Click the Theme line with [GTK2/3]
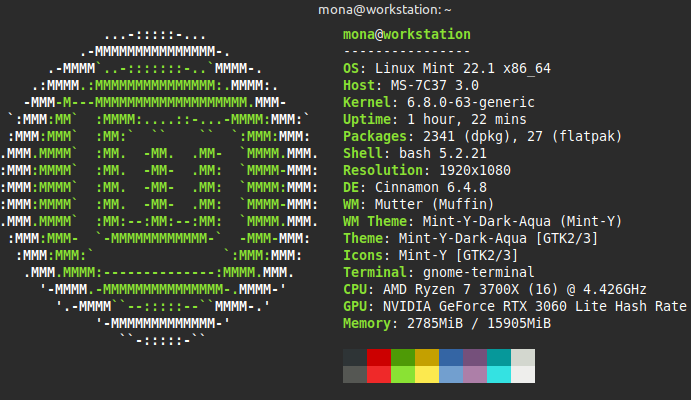Viewport: 691px width, 400px height. pyautogui.click(x=471, y=238)
